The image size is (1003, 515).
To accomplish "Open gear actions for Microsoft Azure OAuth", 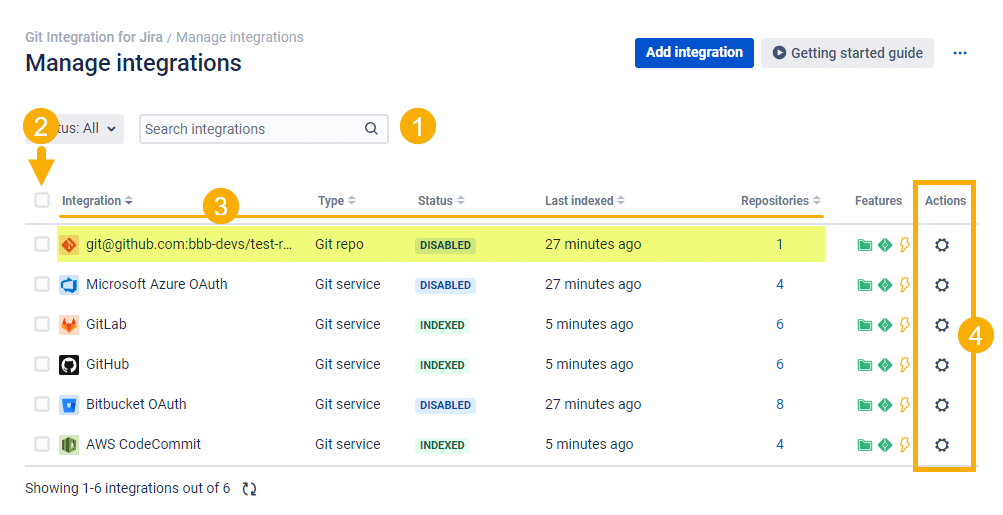I will (941, 285).
